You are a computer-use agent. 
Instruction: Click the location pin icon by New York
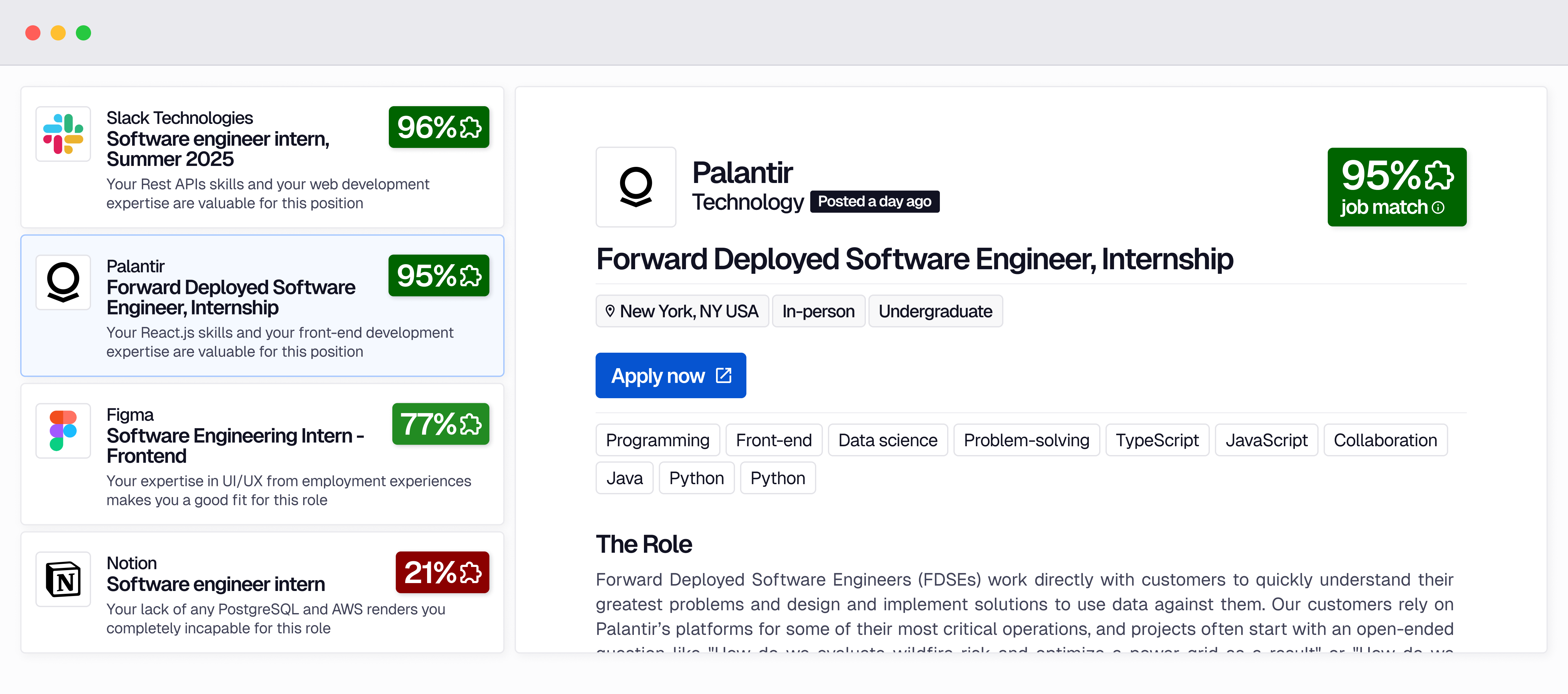click(x=610, y=311)
